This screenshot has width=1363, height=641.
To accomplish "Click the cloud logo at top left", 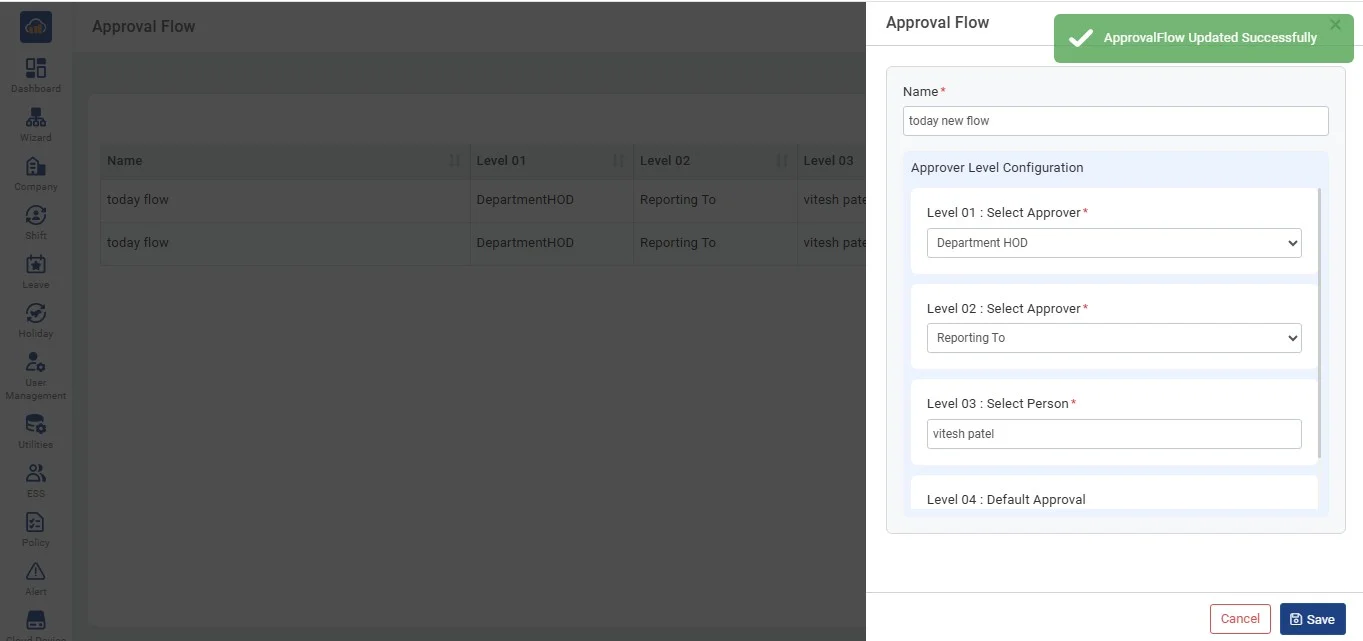I will coord(36,27).
